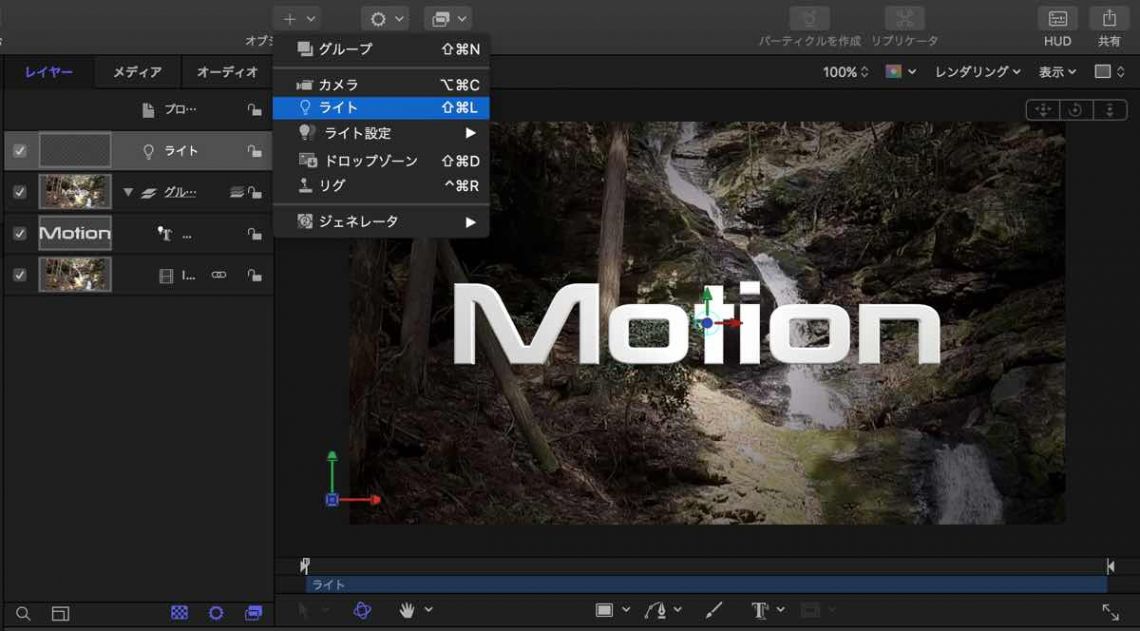Viewport: 1140px width, 631px height.
Task: Open the 100% zoom level popup
Action: pyautogui.click(x=845, y=72)
